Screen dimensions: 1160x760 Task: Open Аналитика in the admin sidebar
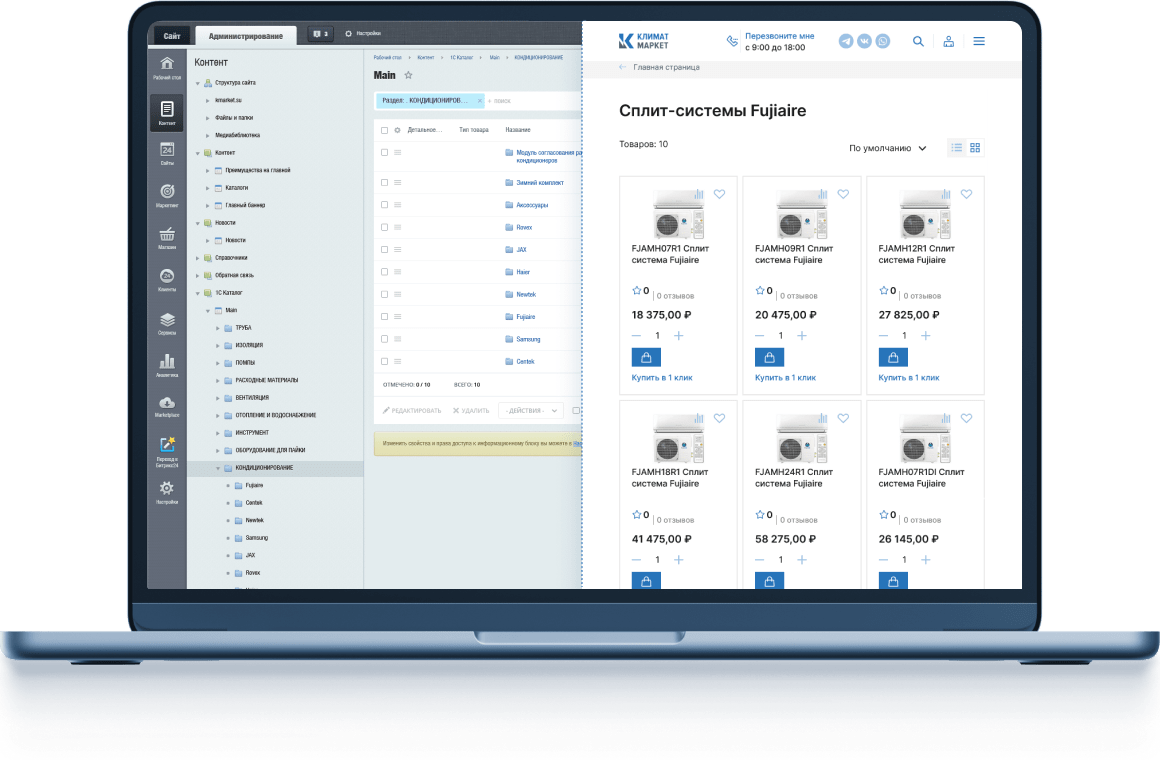(x=167, y=363)
